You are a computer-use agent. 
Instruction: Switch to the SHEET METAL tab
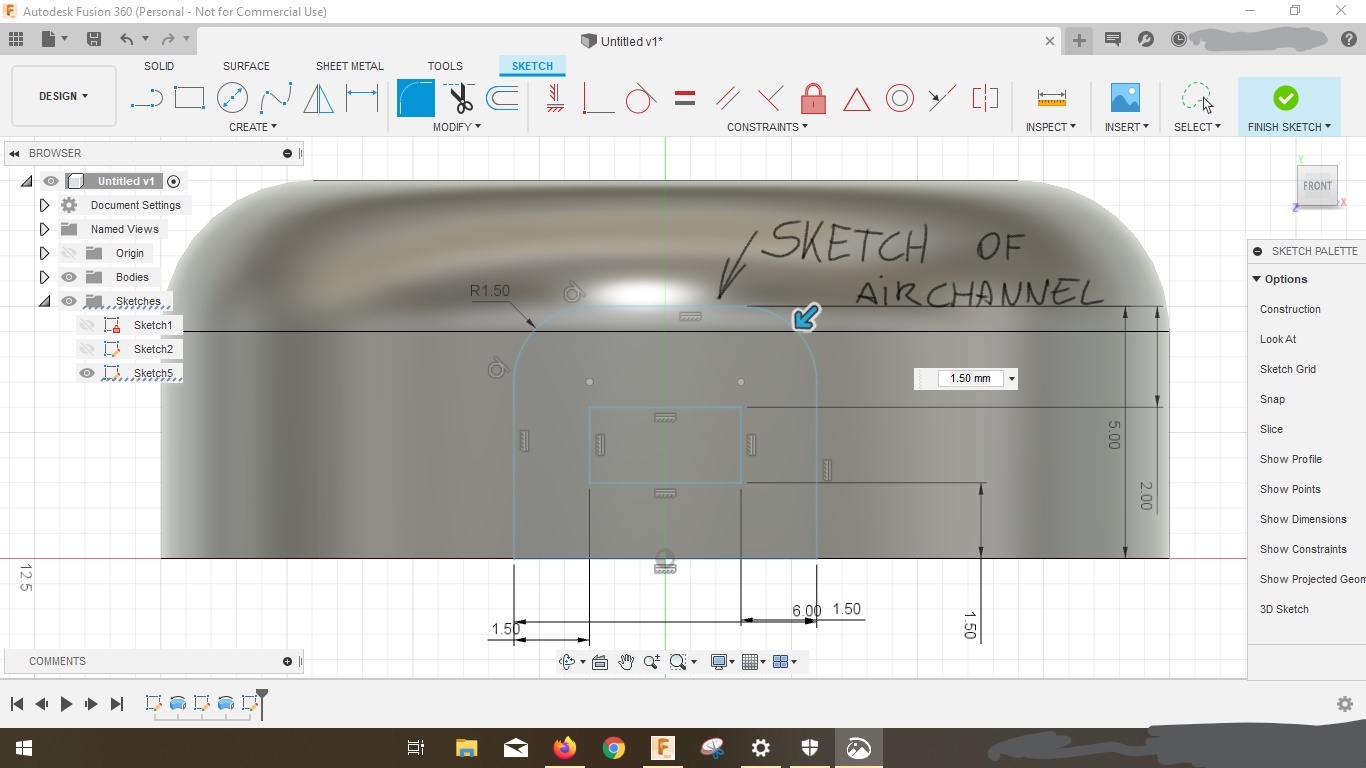coord(350,66)
